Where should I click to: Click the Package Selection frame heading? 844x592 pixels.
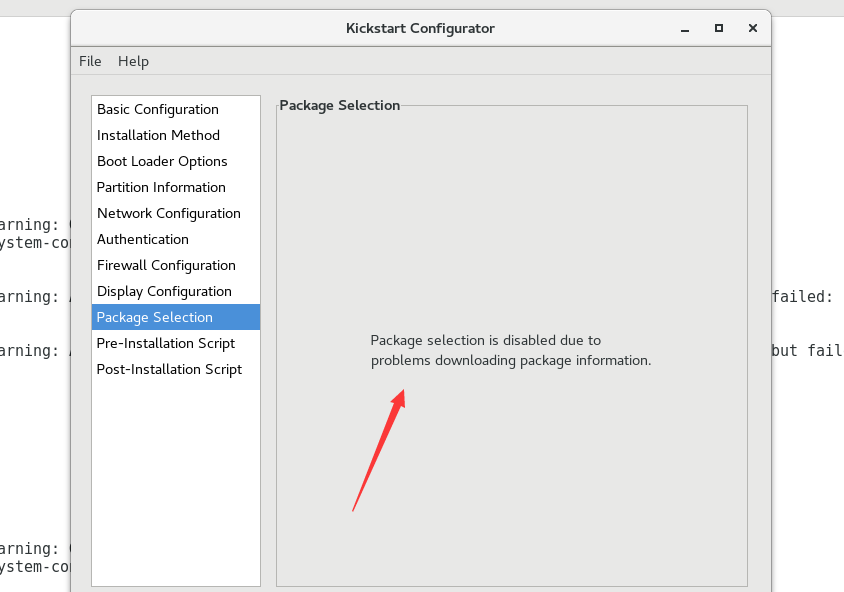[x=340, y=105]
